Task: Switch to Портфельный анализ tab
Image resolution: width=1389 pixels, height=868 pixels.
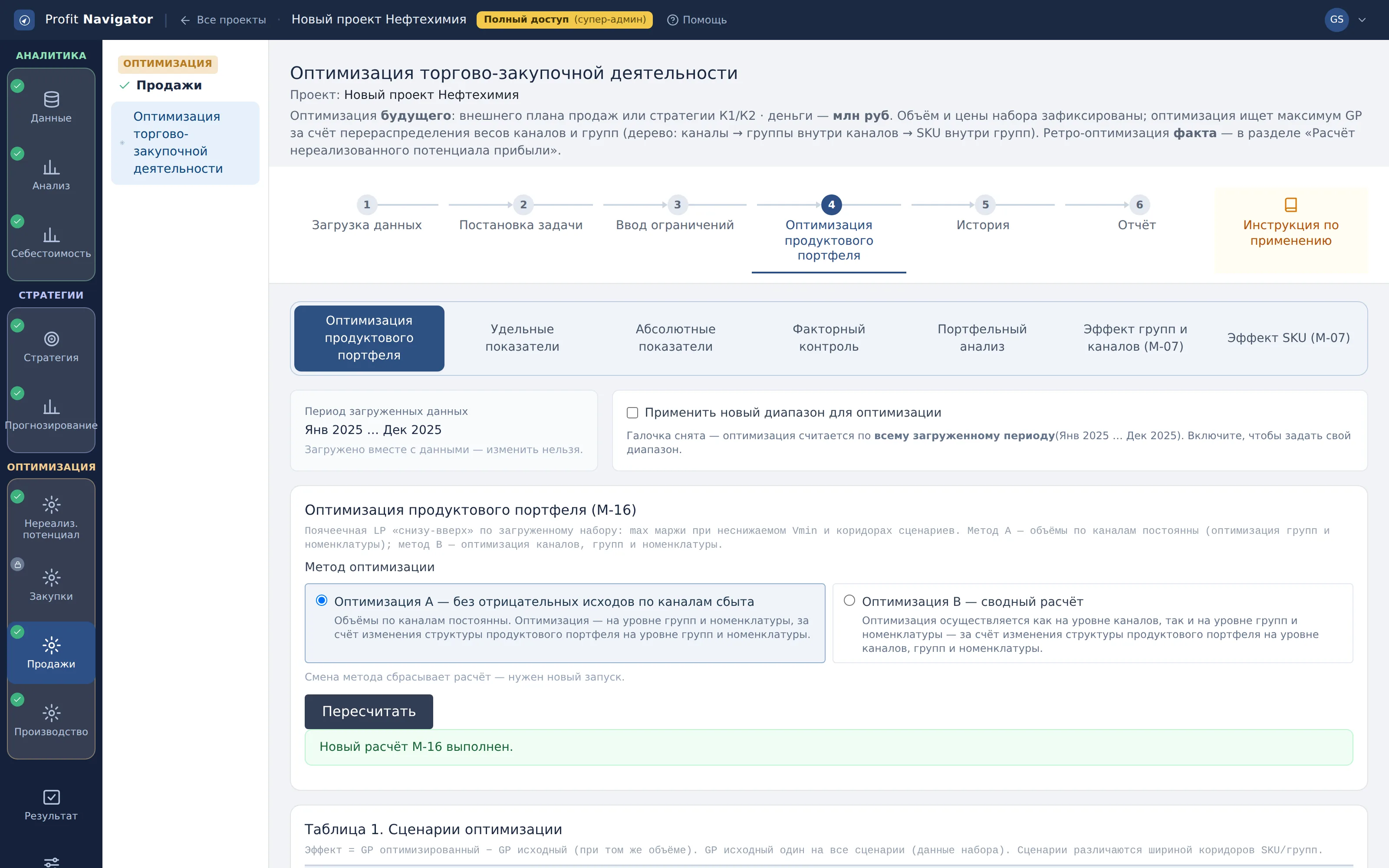Action: pos(982,338)
